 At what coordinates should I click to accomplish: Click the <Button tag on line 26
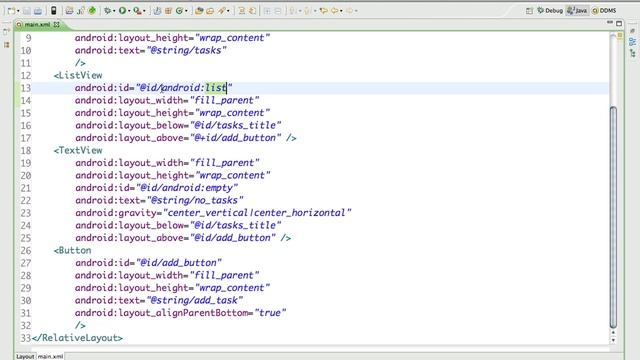[73, 250]
